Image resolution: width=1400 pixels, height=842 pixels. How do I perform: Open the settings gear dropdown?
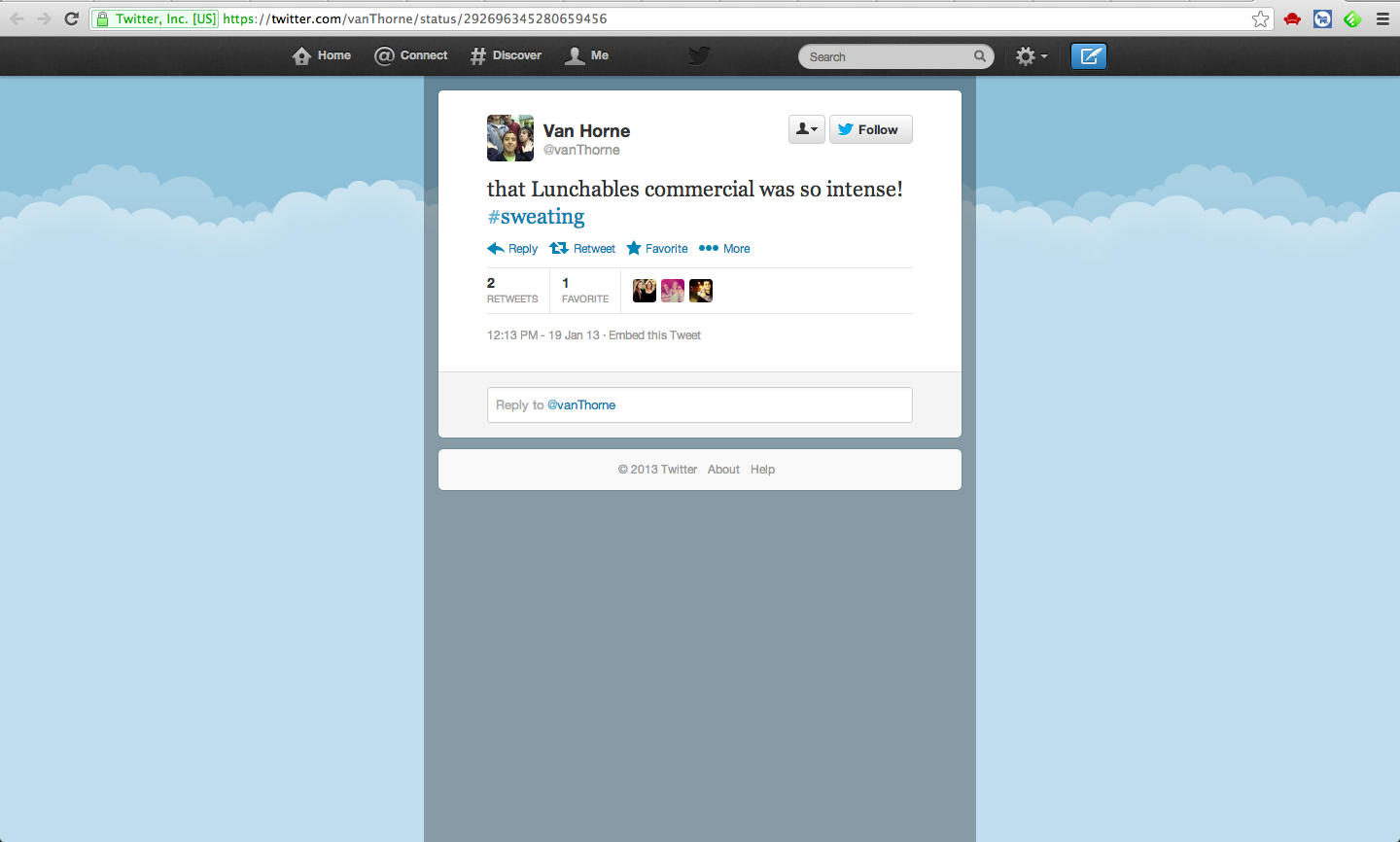1032,56
